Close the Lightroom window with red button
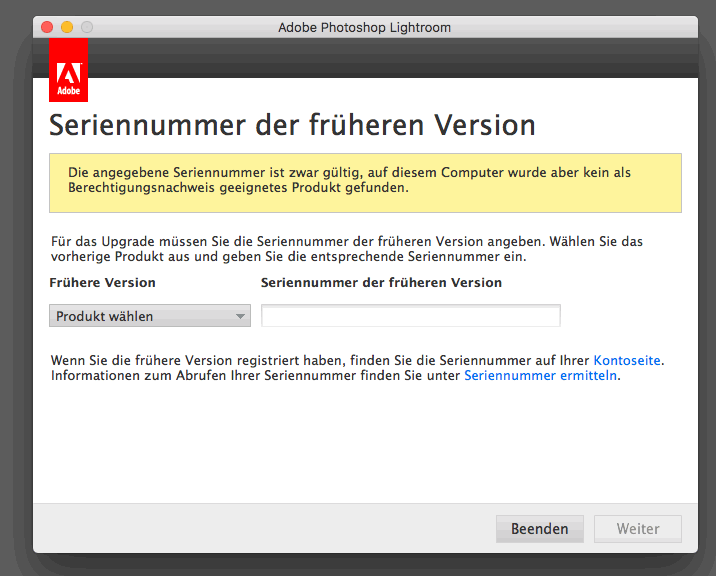The width and height of the screenshot is (716, 576). (47, 27)
